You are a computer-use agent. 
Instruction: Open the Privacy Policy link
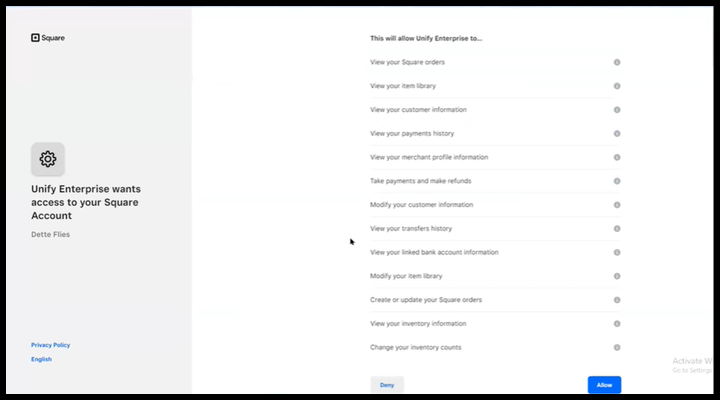click(50, 345)
